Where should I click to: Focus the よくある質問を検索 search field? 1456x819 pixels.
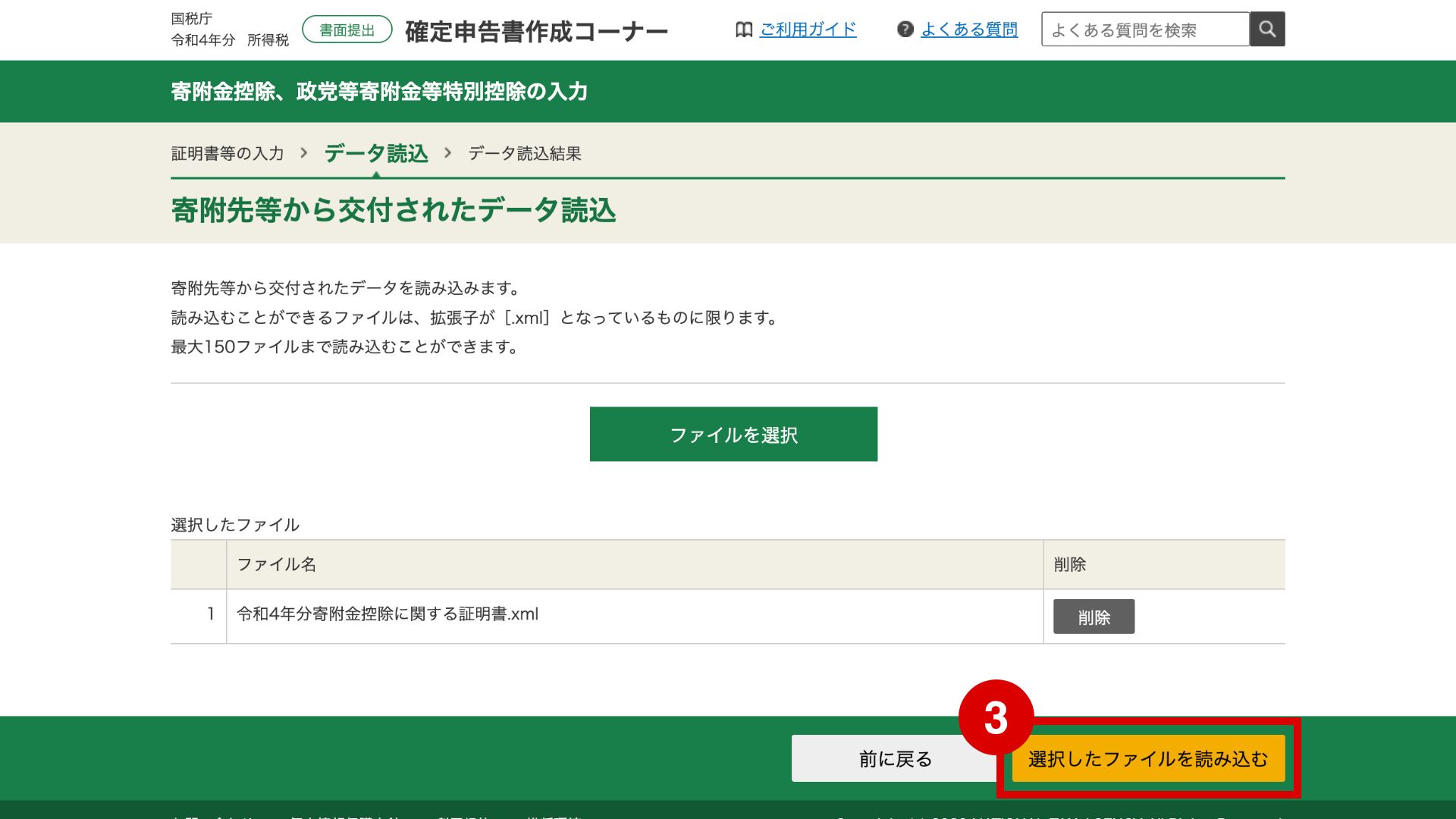pos(1145,30)
